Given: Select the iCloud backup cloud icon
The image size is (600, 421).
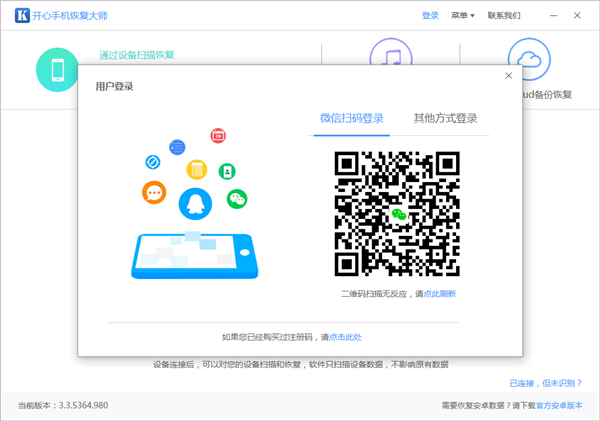Looking at the screenshot, I should click(x=529, y=59).
